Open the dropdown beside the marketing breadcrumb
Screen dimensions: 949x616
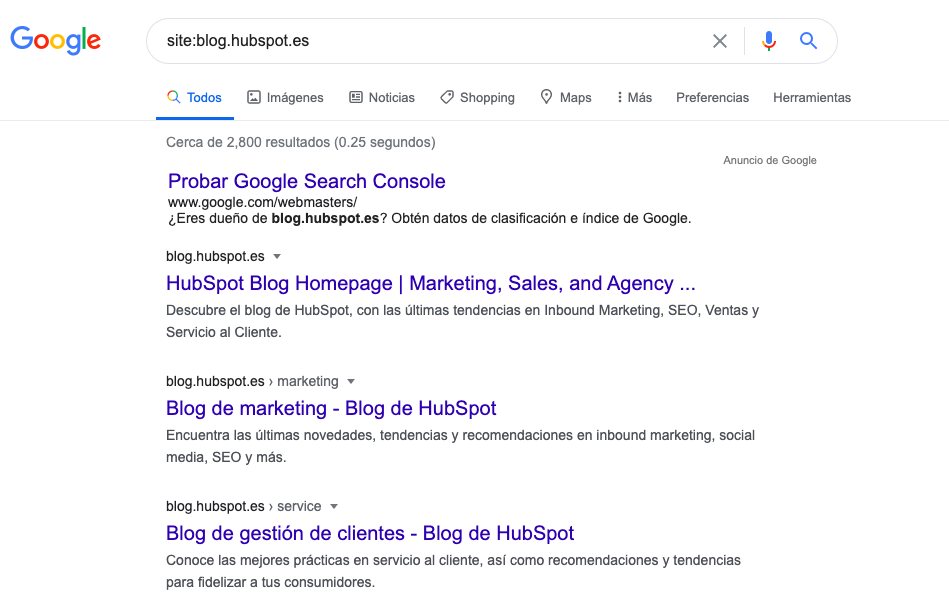[350, 381]
